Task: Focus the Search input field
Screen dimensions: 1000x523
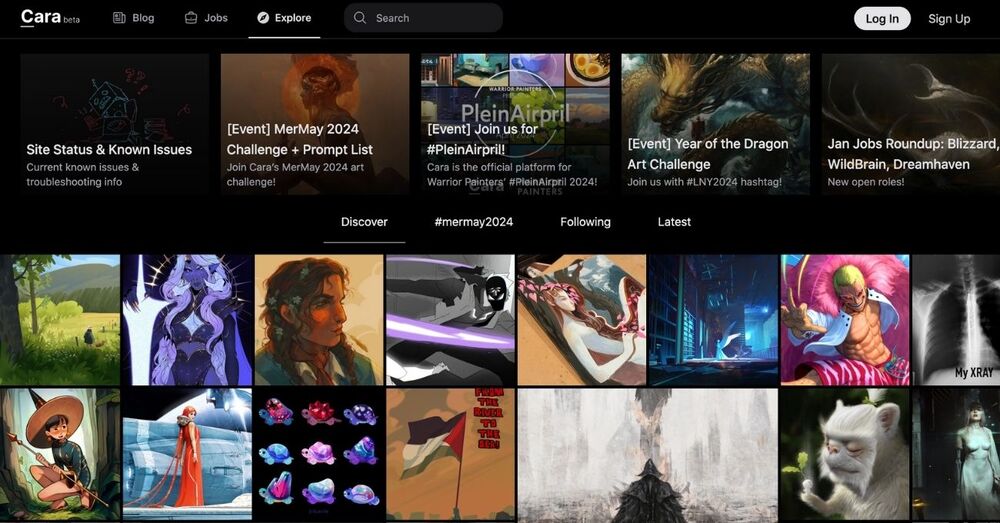Action: [432, 18]
